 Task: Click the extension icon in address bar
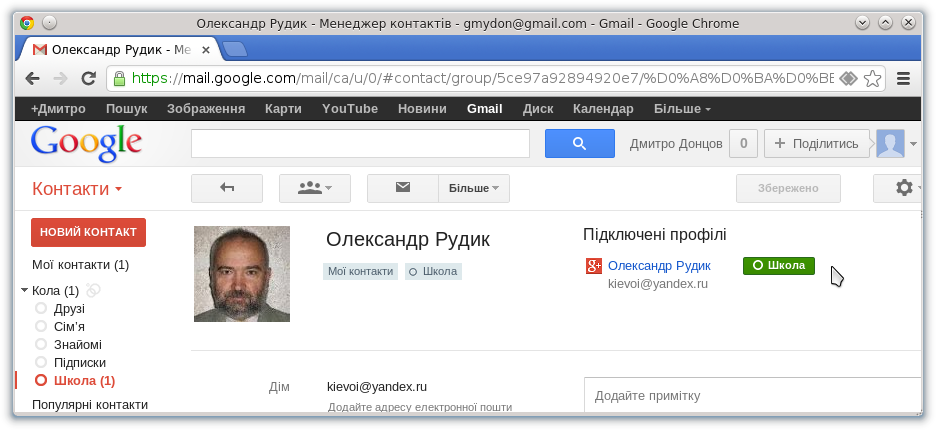[x=847, y=78]
